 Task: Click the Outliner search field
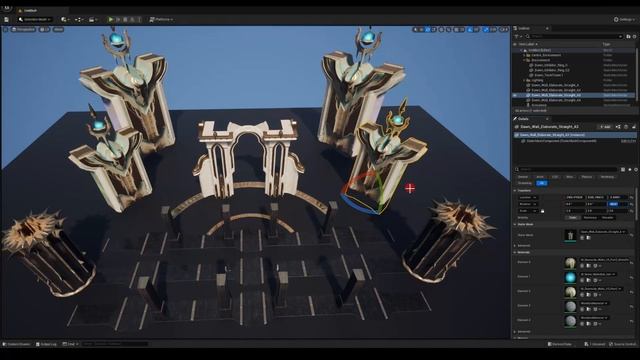point(573,36)
